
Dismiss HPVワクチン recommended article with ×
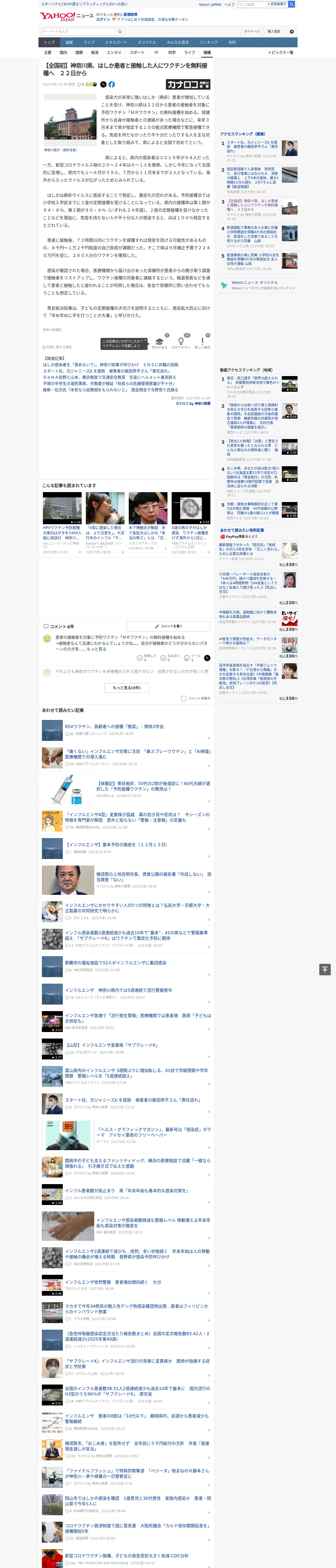79,552
